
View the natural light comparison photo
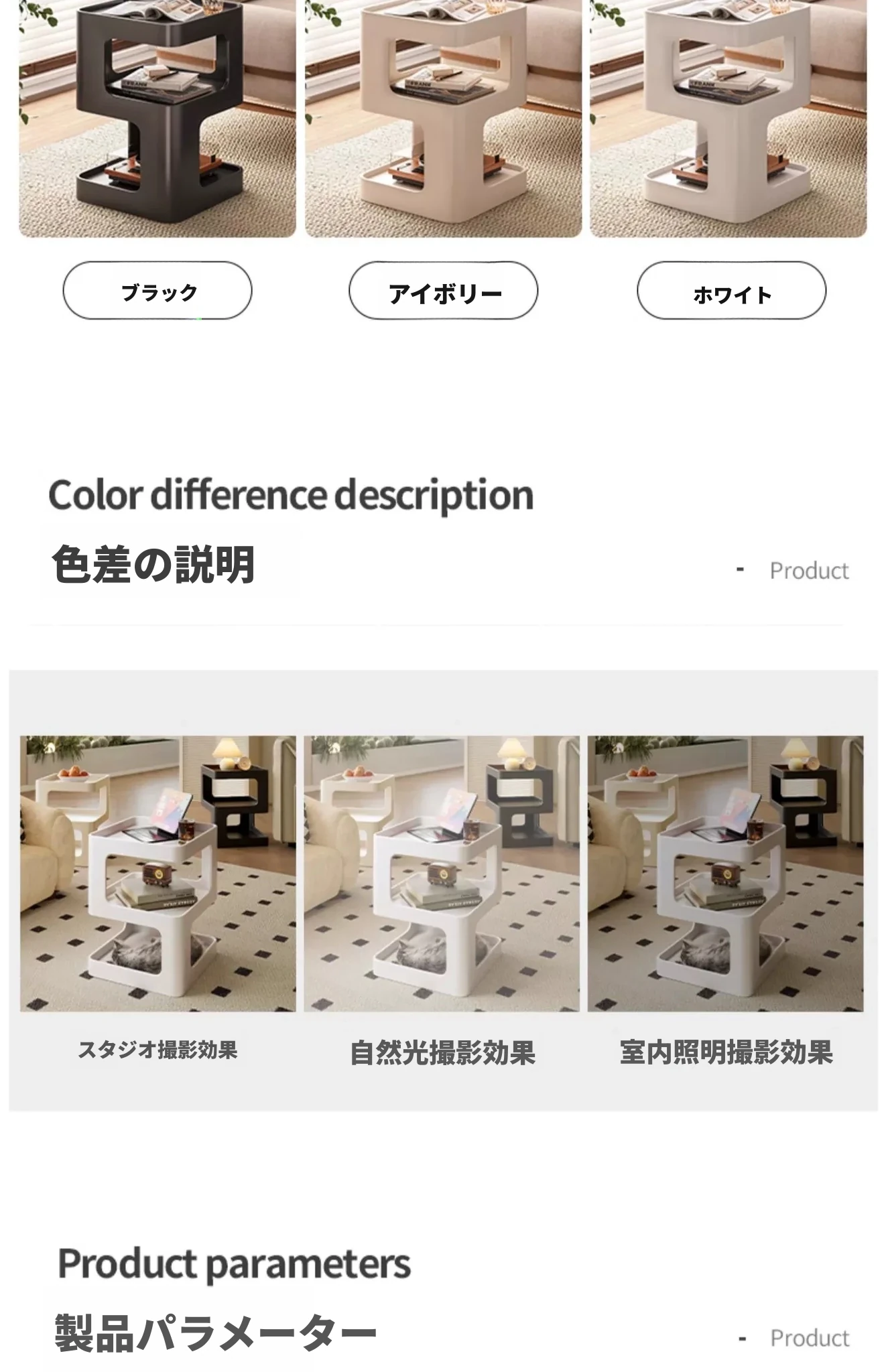point(442,874)
